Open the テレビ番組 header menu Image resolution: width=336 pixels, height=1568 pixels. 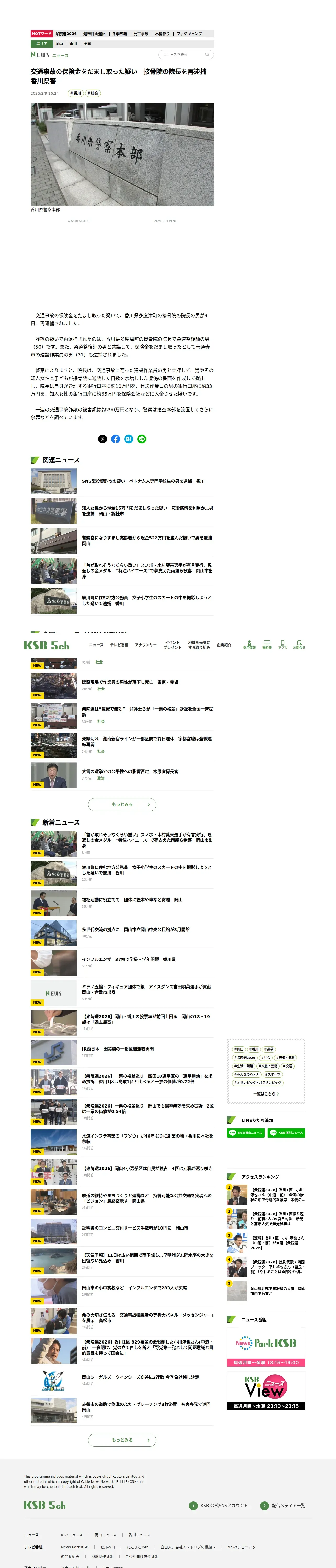pos(119,645)
